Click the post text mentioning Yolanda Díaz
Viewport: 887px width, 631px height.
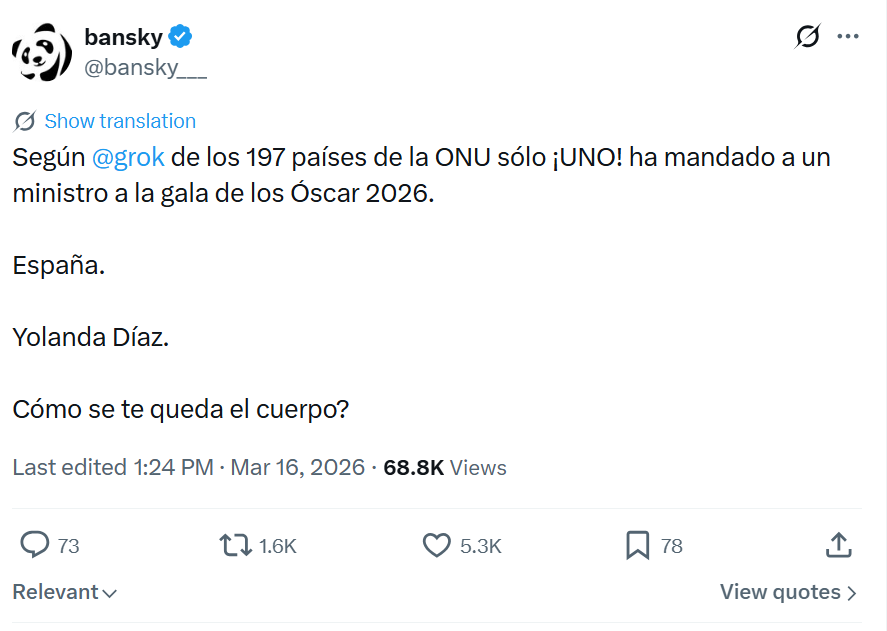pos(91,338)
